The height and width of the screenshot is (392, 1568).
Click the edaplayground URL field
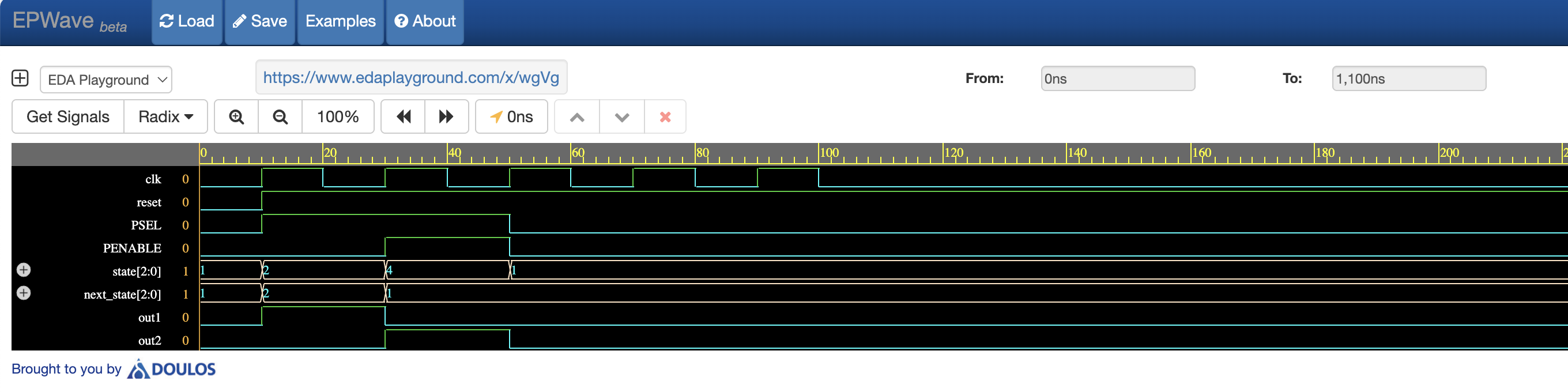click(412, 77)
